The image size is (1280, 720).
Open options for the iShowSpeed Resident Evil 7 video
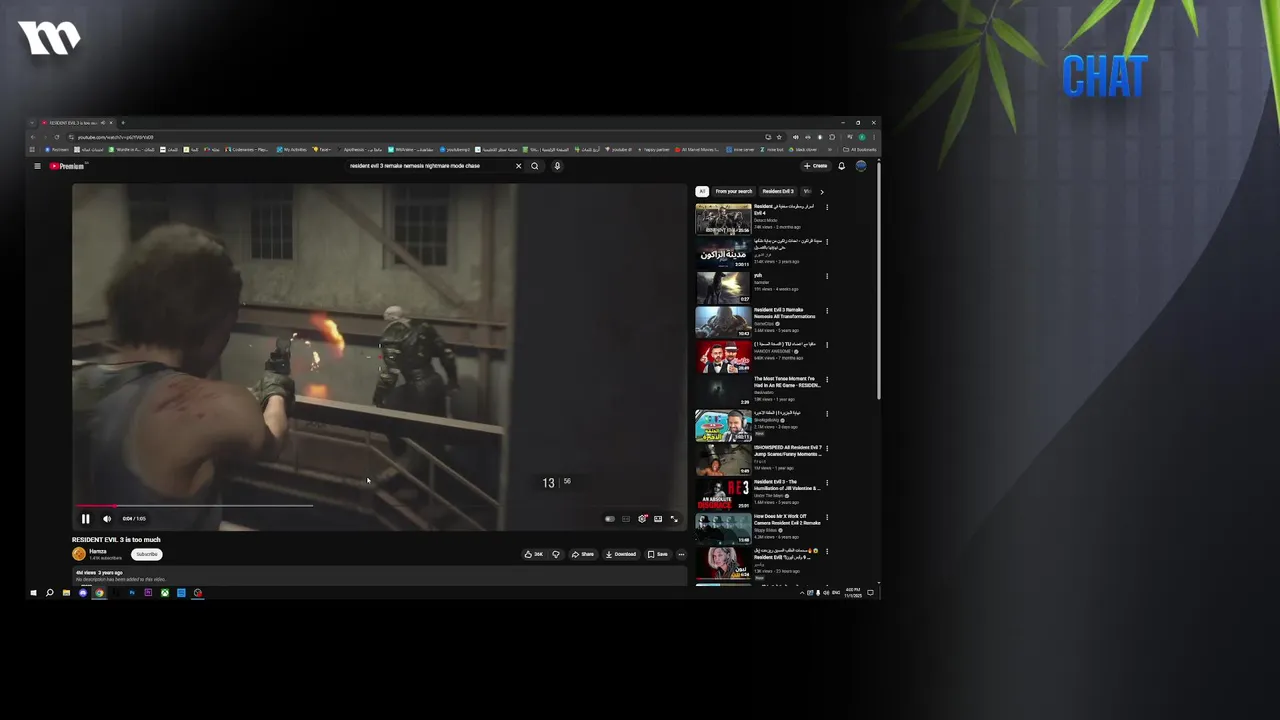click(827, 449)
